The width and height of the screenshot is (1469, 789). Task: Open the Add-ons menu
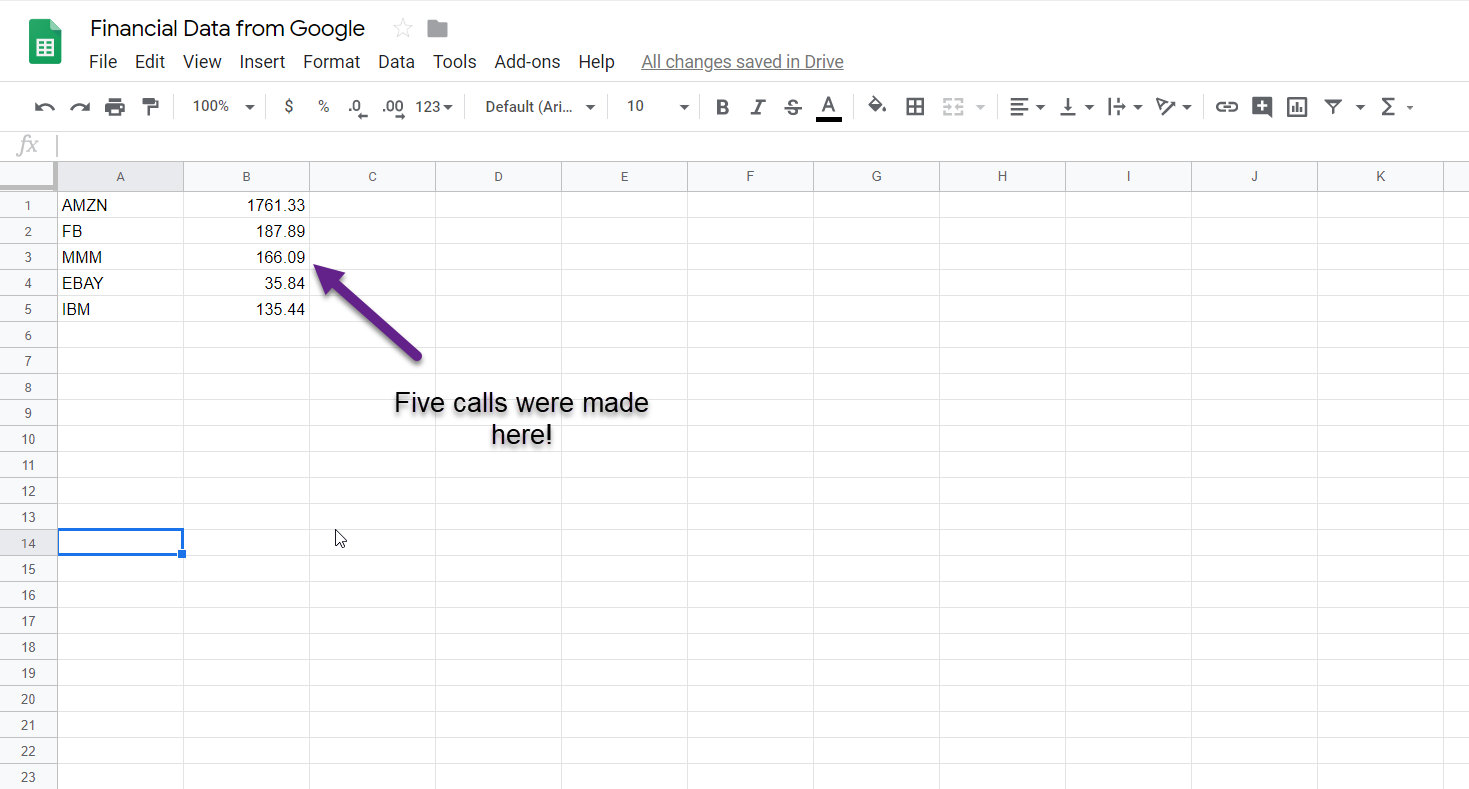527,62
